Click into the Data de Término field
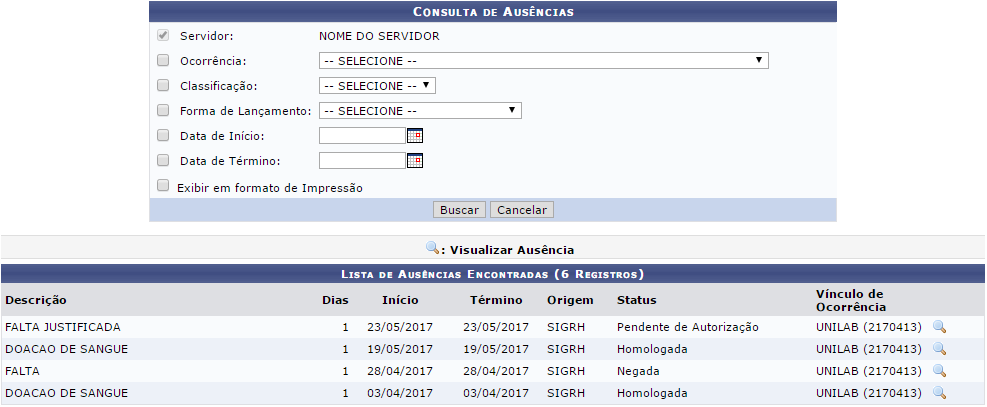987x407 pixels. pos(362,161)
